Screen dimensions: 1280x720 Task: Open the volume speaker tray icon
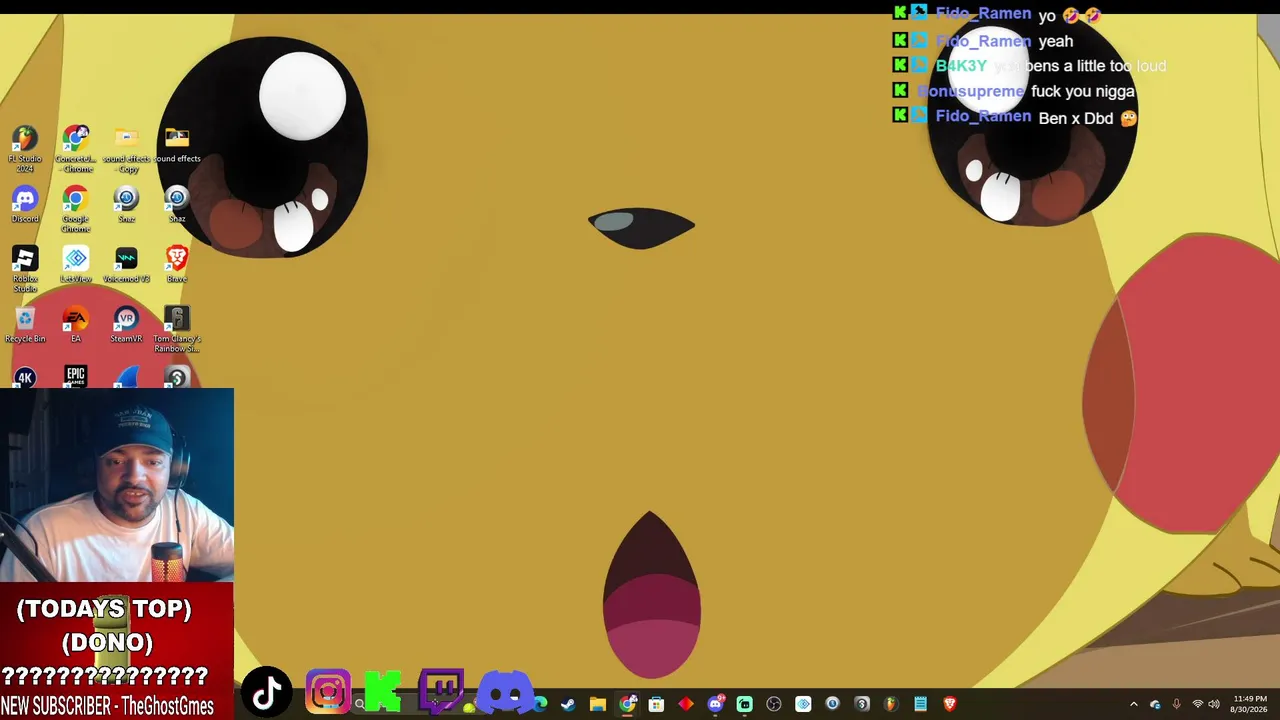[1214, 704]
